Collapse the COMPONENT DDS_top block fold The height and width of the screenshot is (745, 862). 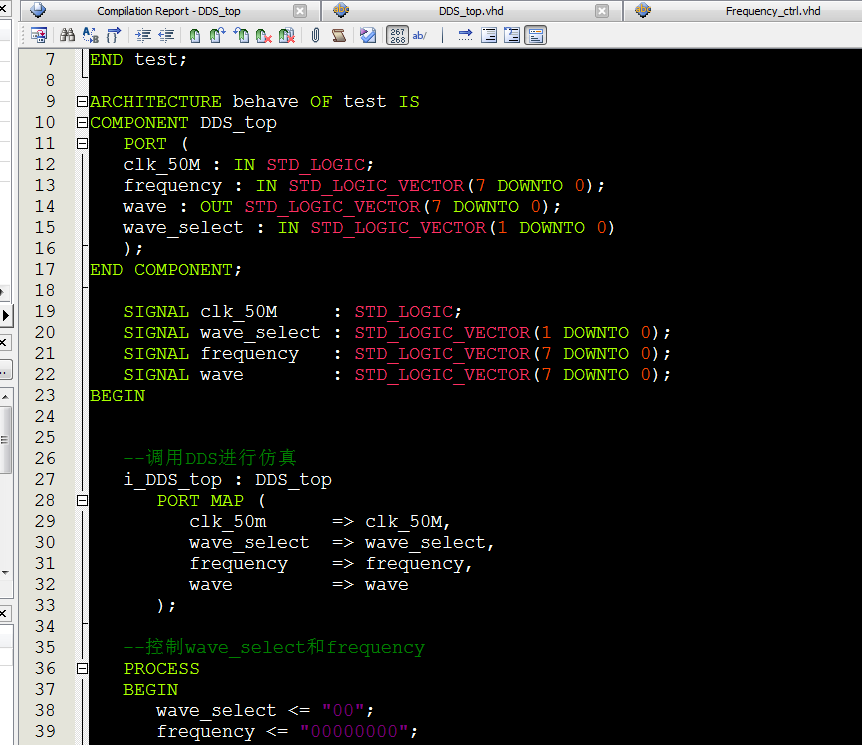pos(82,123)
